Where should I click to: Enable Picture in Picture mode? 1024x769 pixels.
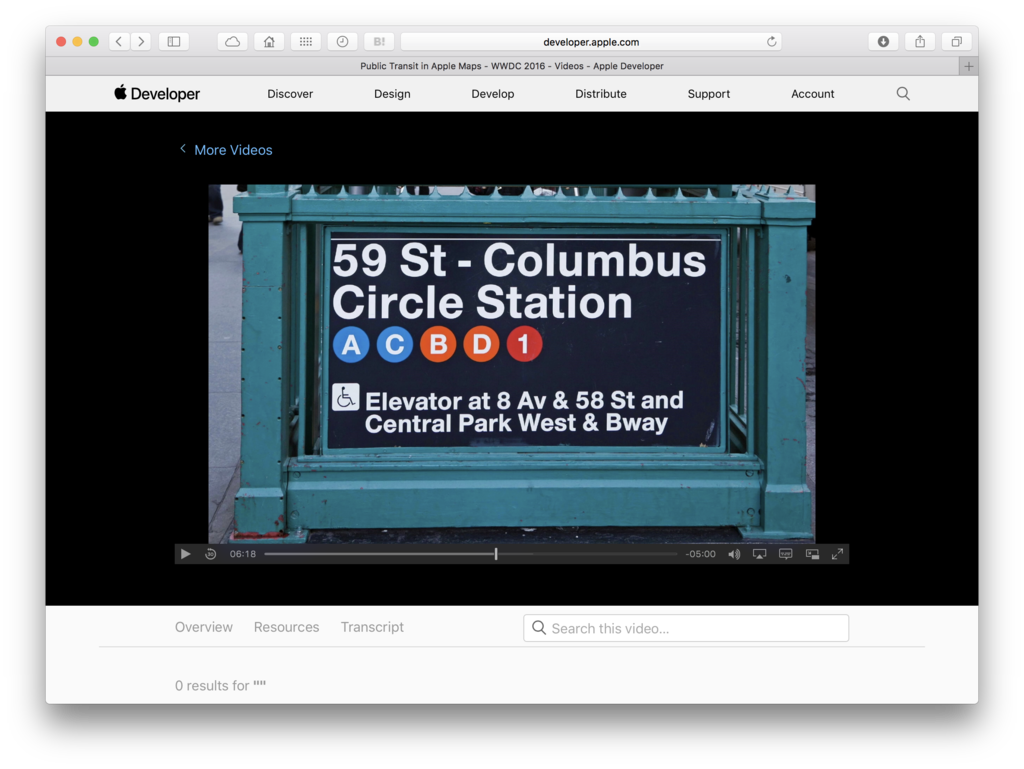(x=812, y=554)
